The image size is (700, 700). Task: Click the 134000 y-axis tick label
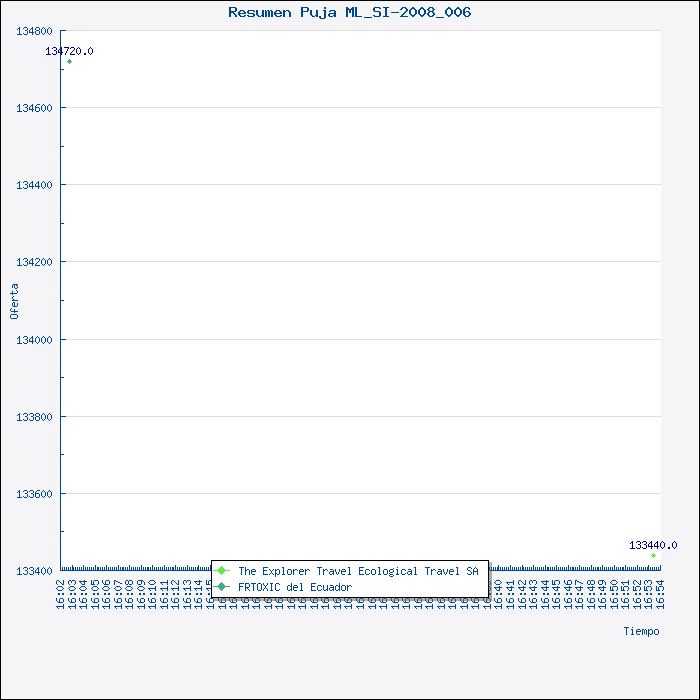[34, 340]
